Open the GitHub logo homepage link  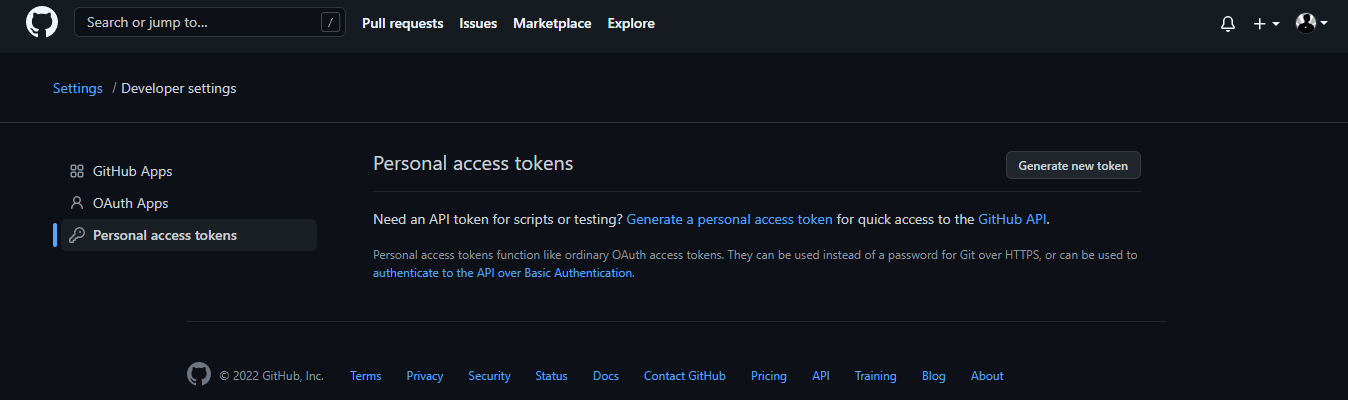coord(42,22)
